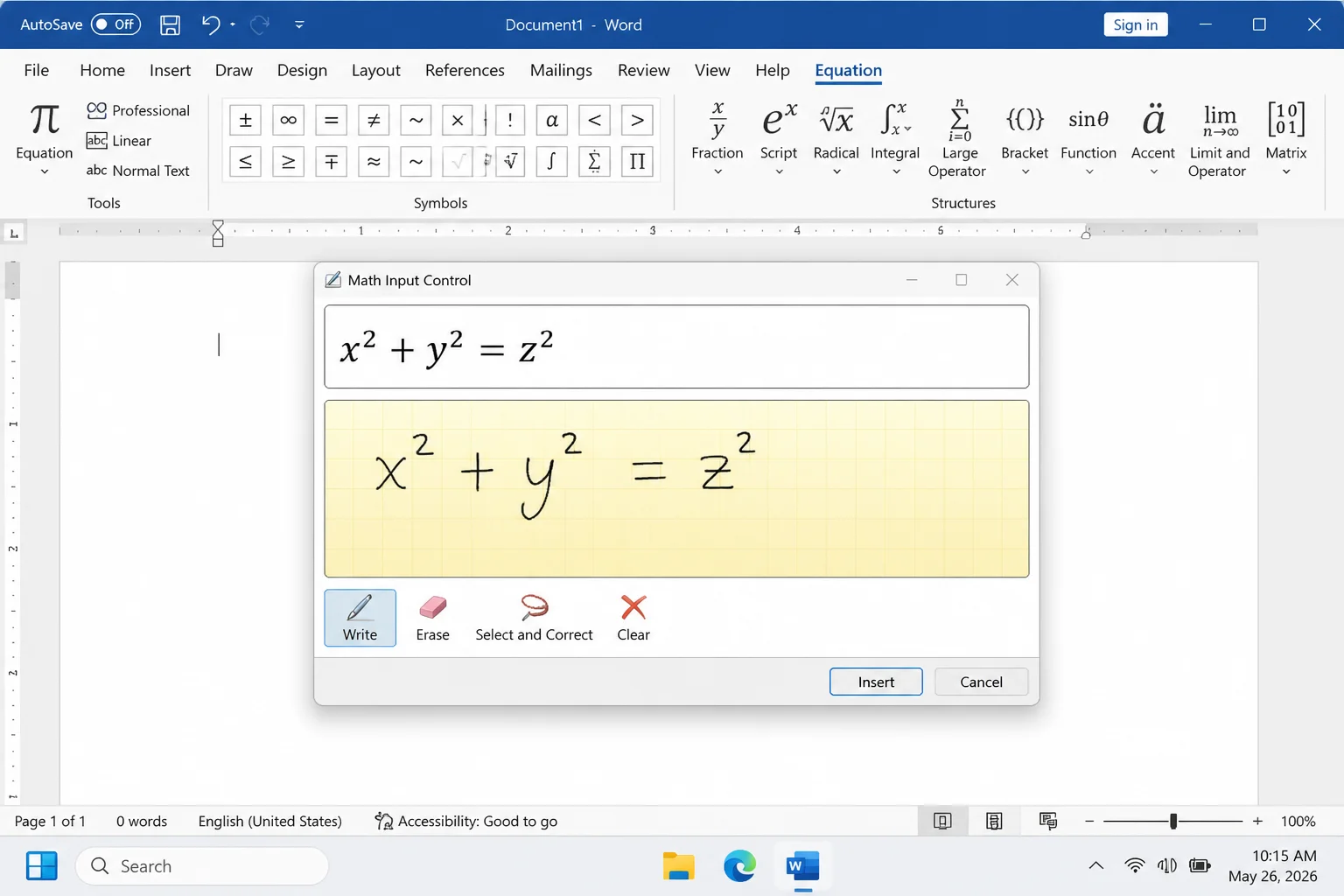The width and height of the screenshot is (1344, 896).
Task: Click the taskbar Search box
Action: coord(202,866)
